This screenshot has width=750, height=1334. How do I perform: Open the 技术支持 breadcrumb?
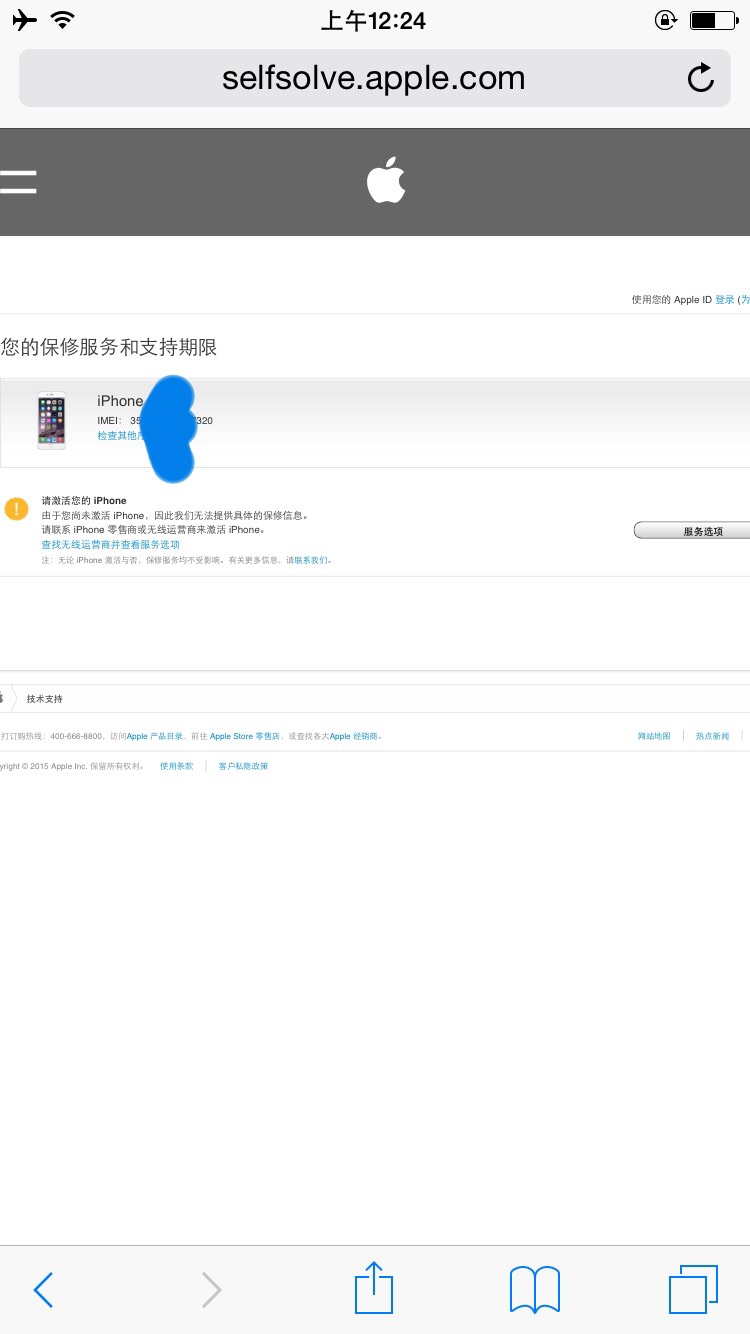[45, 699]
